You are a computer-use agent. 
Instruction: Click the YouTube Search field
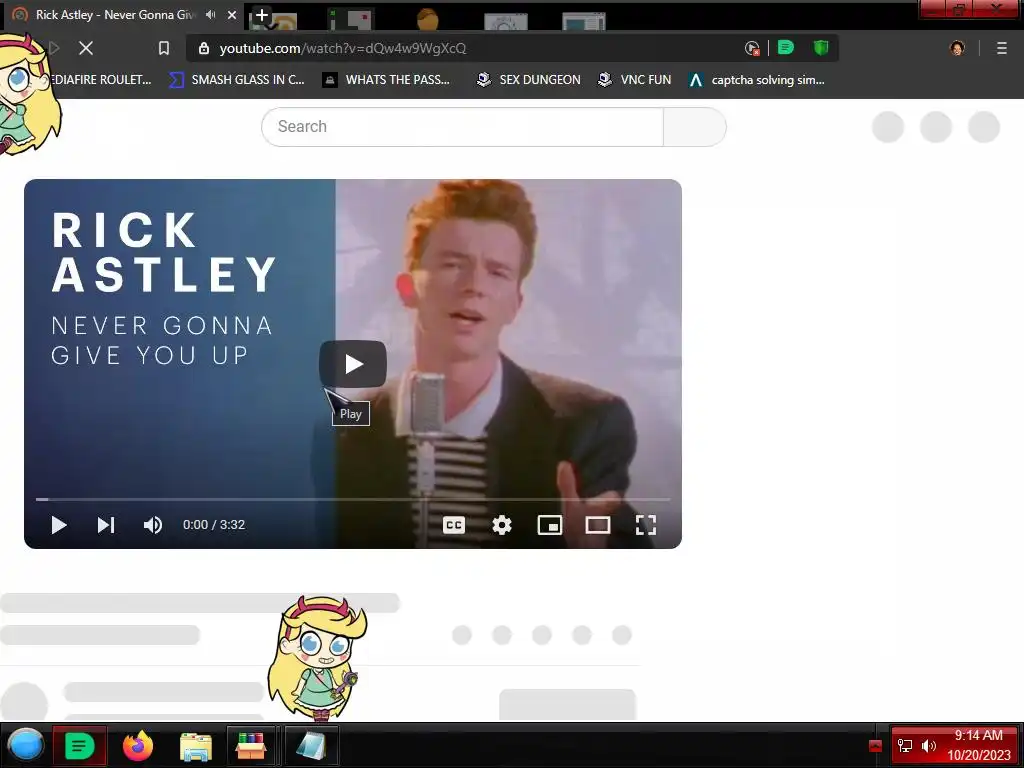coord(462,127)
